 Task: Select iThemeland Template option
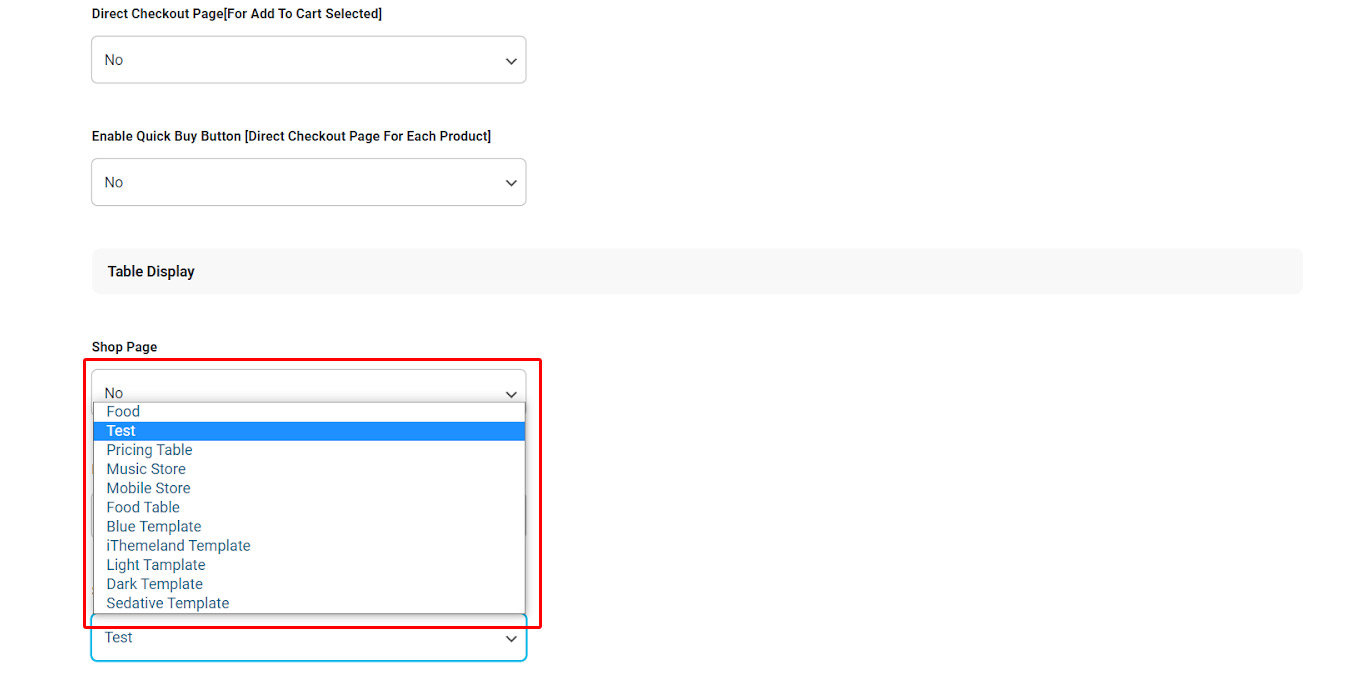point(178,546)
